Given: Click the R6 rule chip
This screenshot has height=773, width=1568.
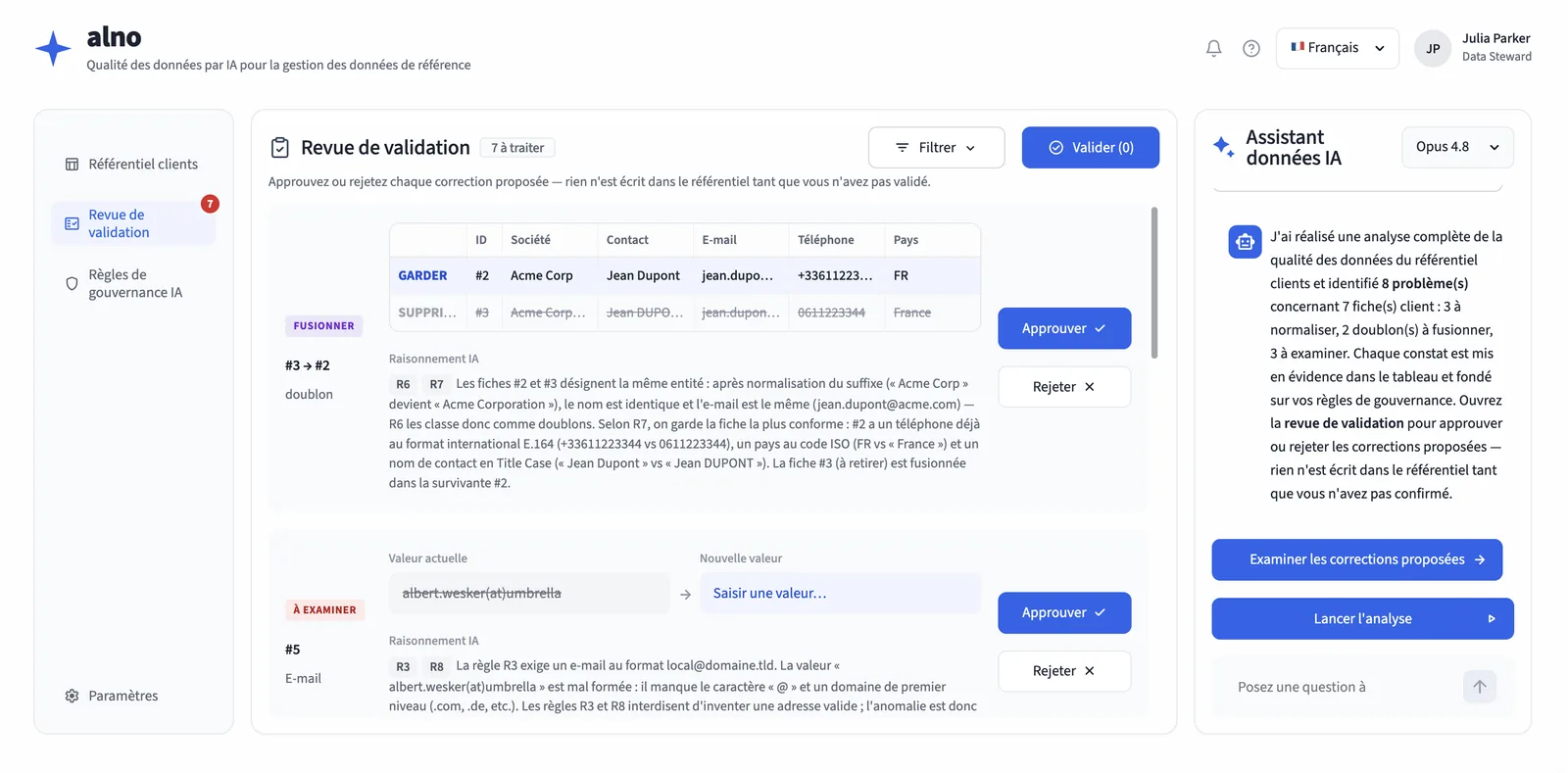Looking at the screenshot, I should click(403, 384).
